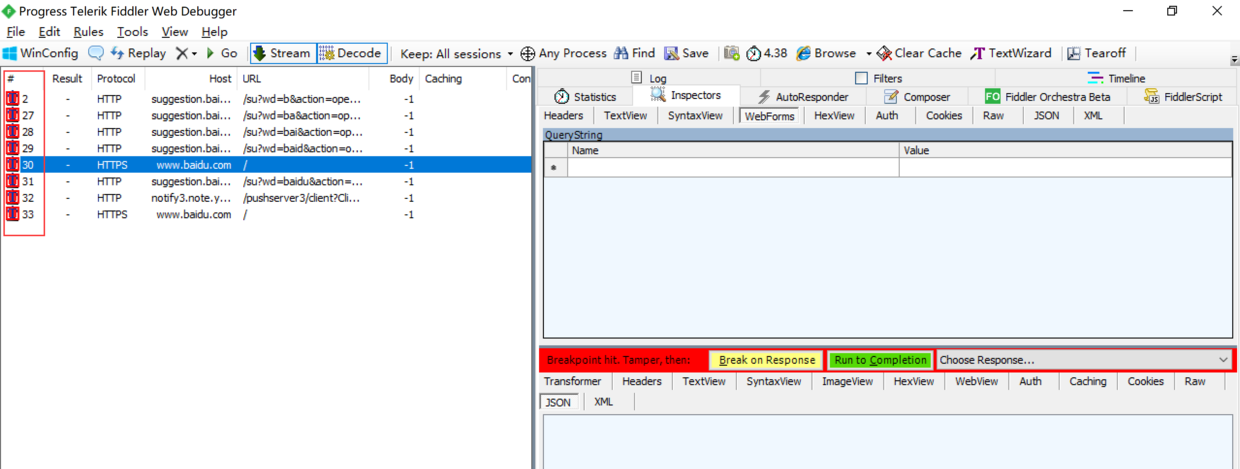Click the Remove X toolbar icon
This screenshot has height=469, width=1240.
(x=181, y=53)
